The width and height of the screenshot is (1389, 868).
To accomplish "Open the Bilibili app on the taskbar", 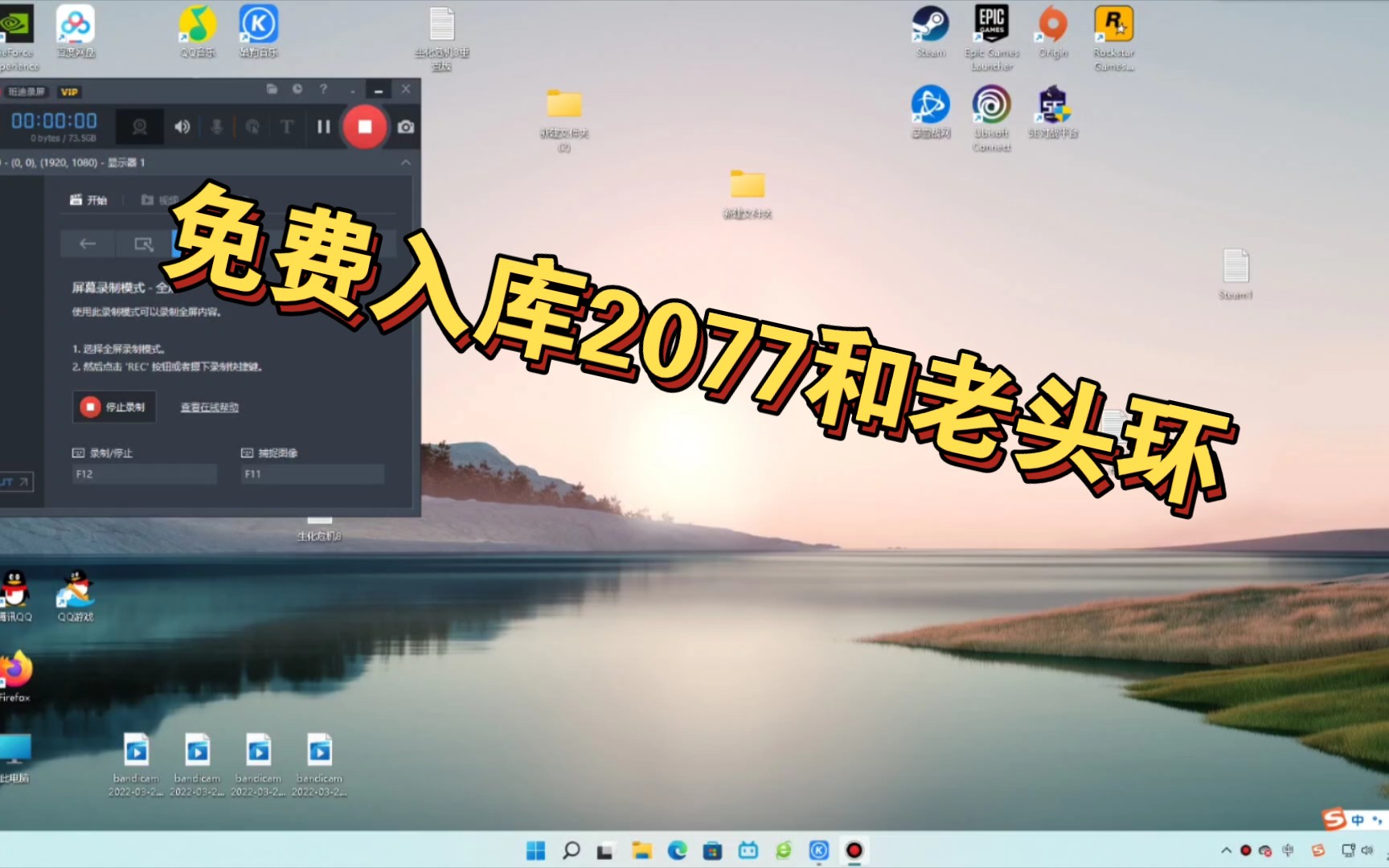I will click(x=748, y=850).
